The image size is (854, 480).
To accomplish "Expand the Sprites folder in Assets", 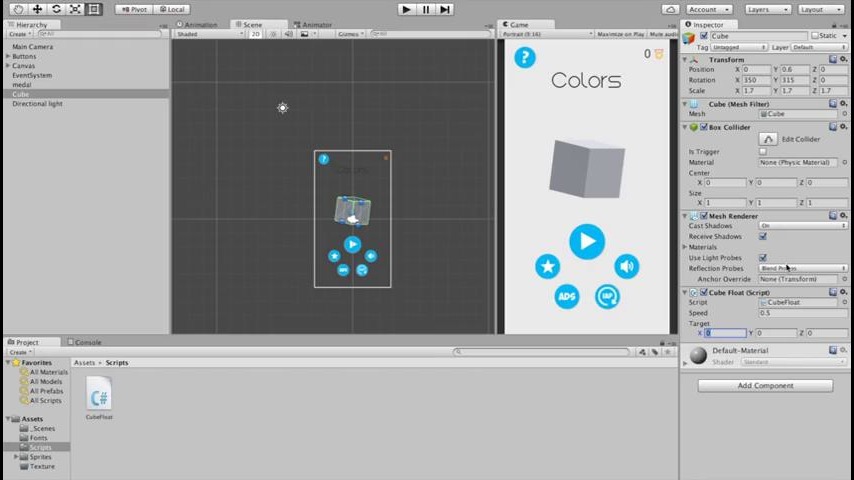I will tap(17, 457).
